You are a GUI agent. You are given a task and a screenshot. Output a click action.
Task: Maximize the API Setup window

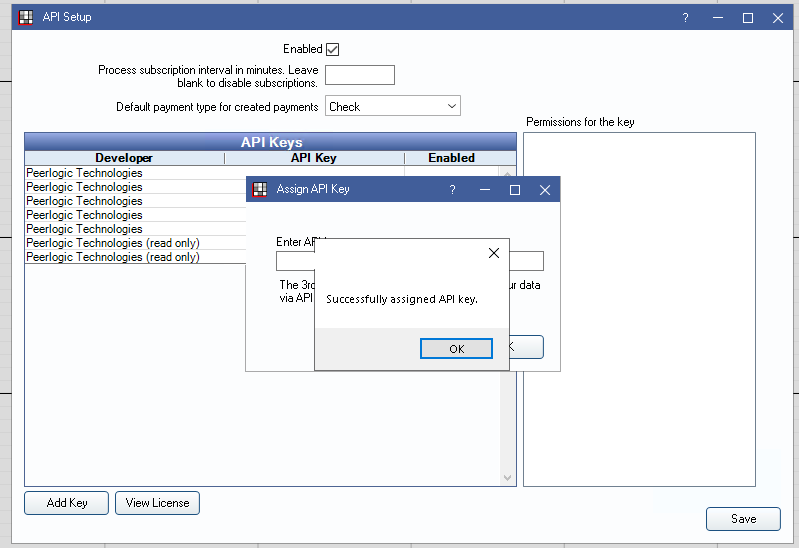tap(748, 18)
